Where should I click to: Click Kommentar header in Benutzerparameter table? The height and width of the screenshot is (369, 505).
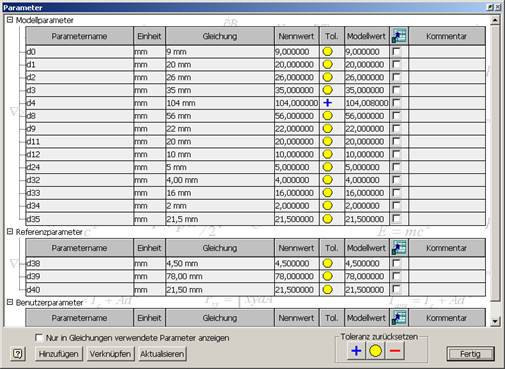point(447,318)
